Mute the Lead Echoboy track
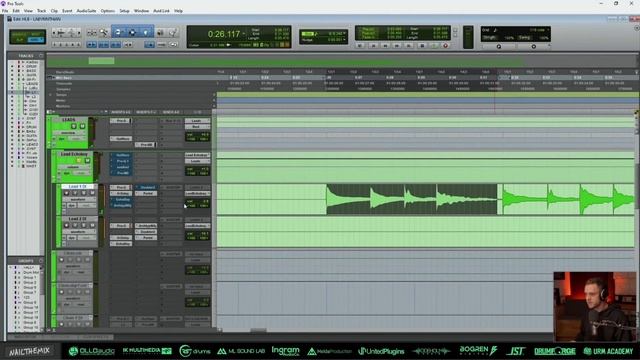 [x=87, y=161]
